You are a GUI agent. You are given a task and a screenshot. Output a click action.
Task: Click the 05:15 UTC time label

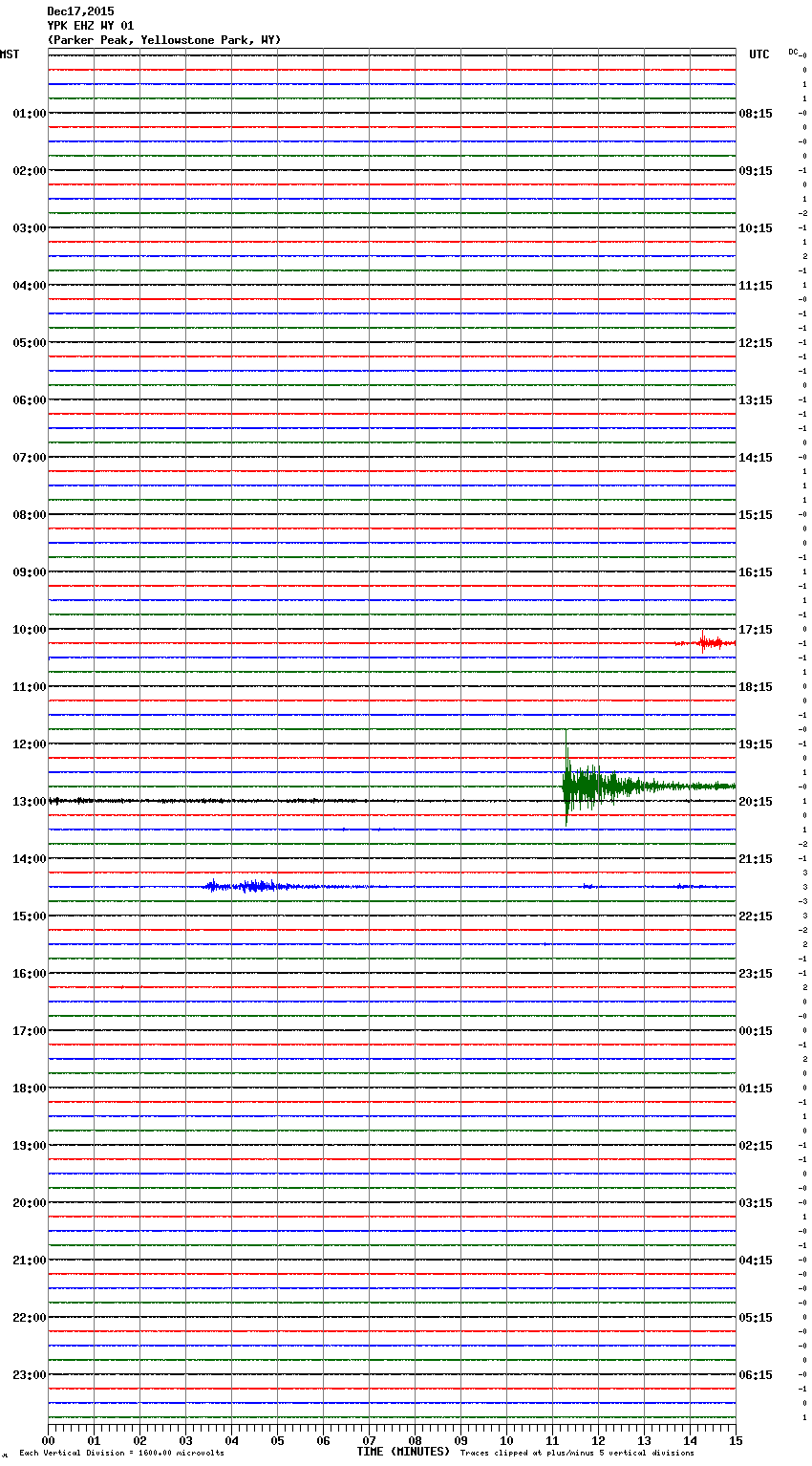click(756, 1318)
